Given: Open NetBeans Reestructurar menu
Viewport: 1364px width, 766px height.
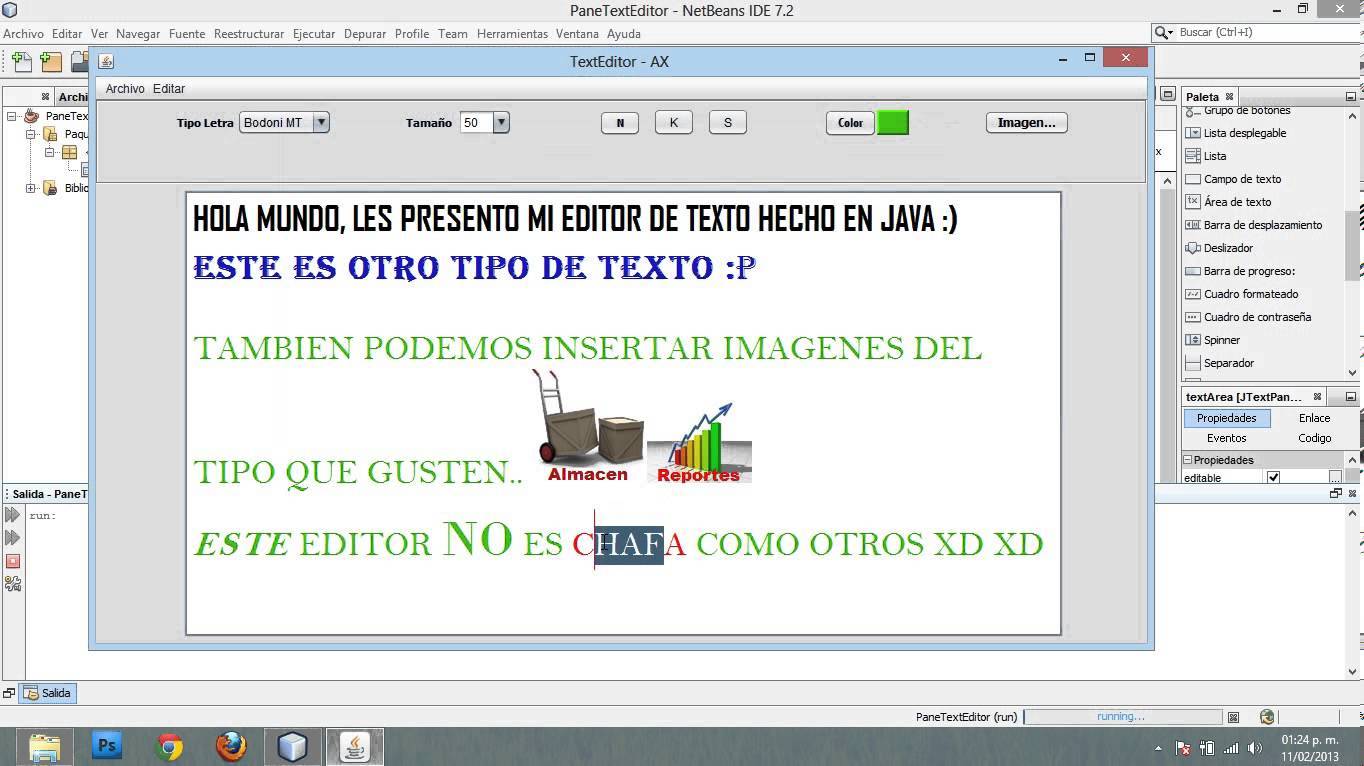Looking at the screenshot, I should click(249, 34).
